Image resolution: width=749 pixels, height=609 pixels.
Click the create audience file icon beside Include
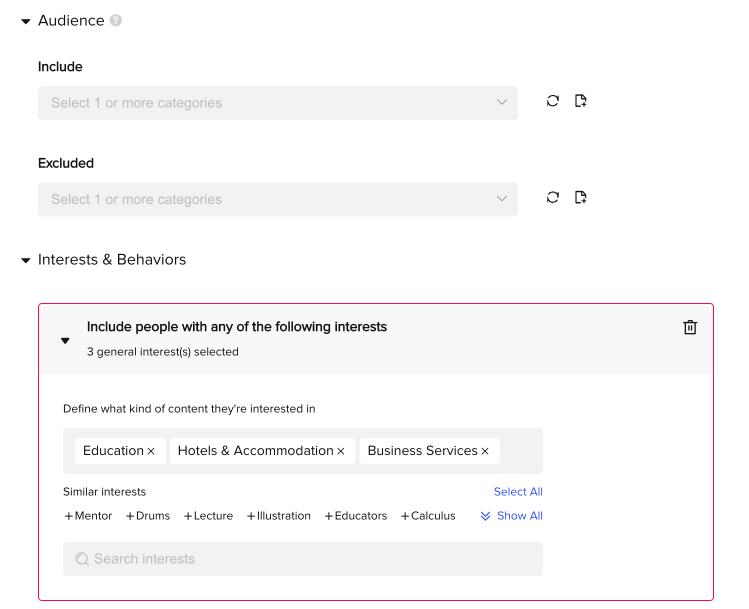(x=580, y=101)
